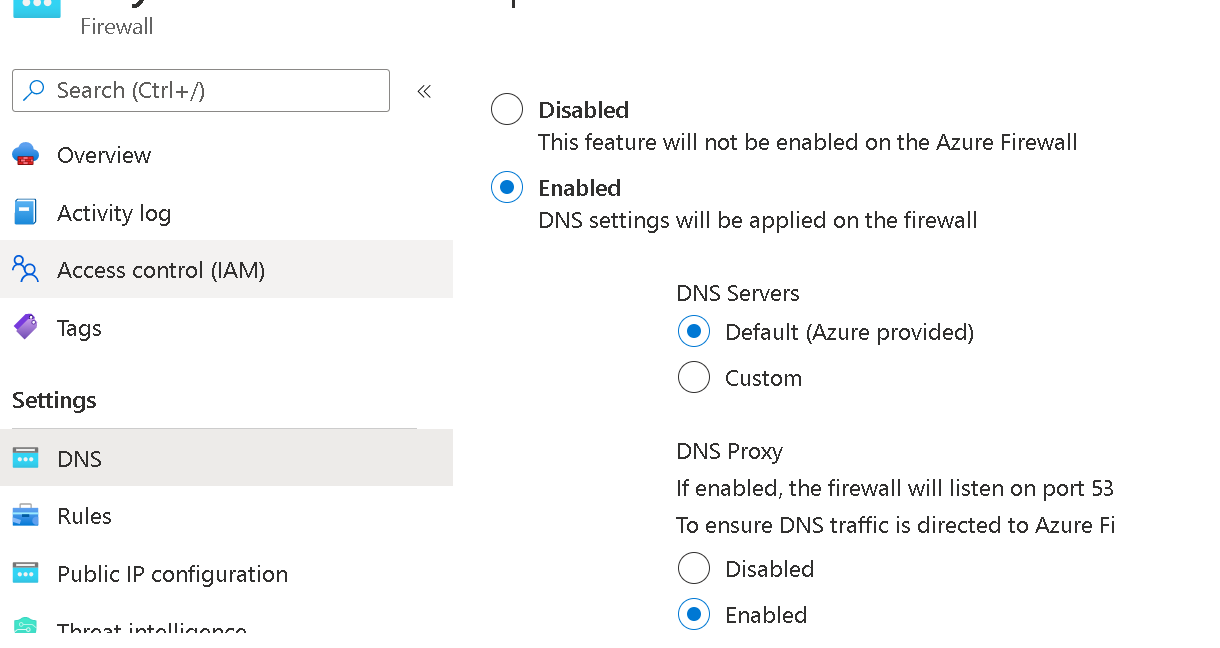This screenshot has height=648, width=1220.
Task: Expand the Threat intelligence section
Action: pos(152,630)
